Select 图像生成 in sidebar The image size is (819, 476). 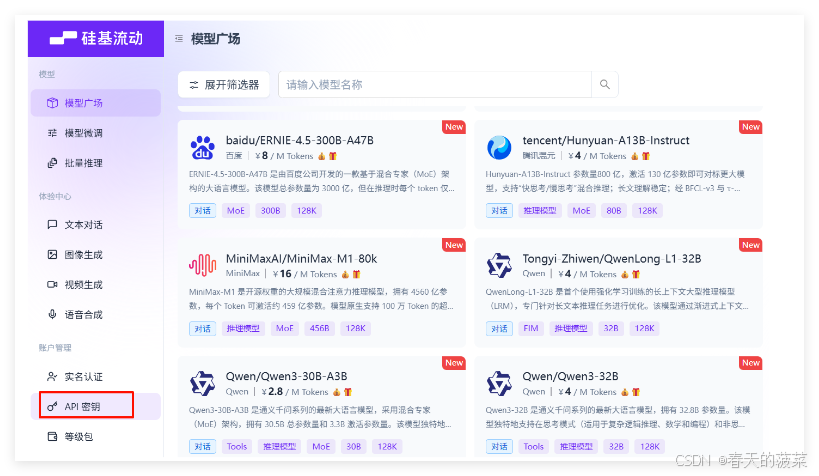[96, 254]
